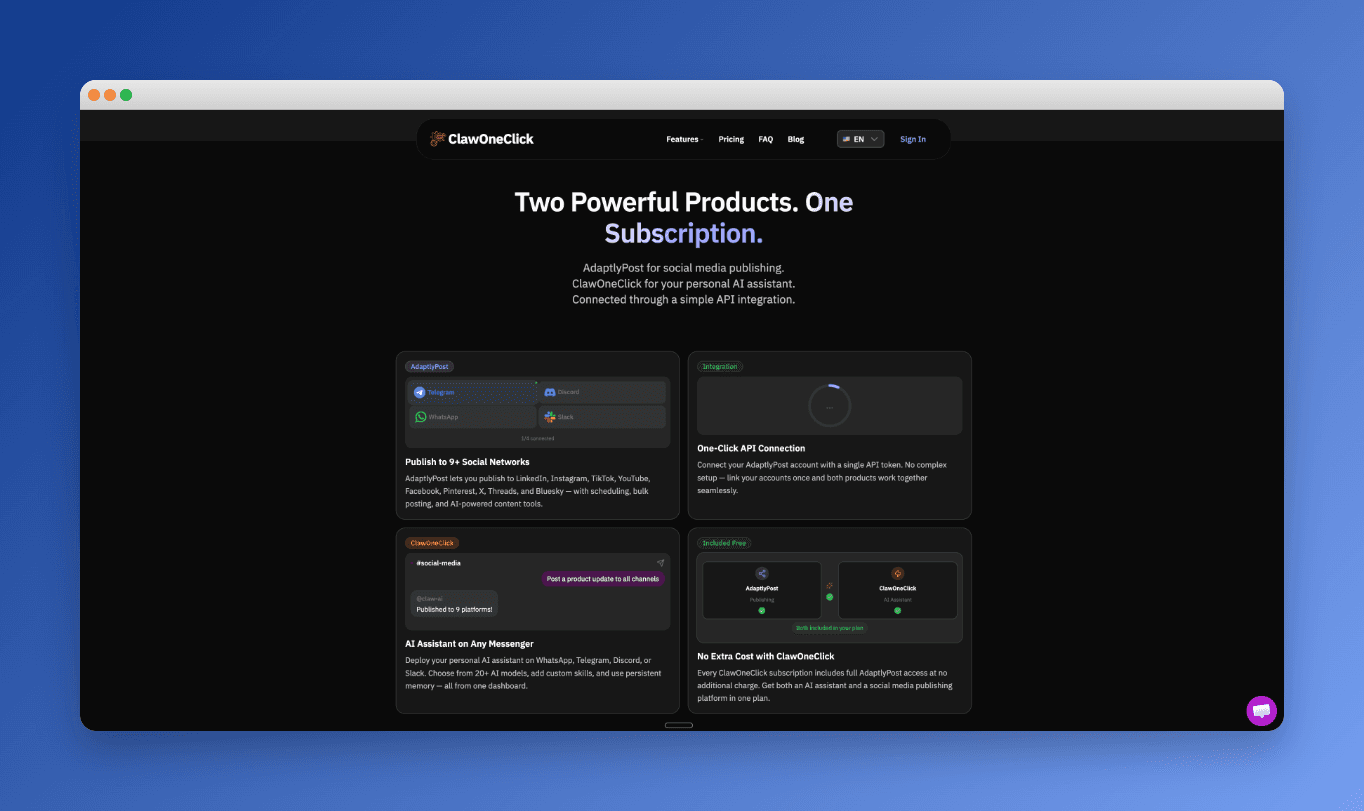Click the send arrow icon in the chat mockup
The image size is (1364, 811).
click(x=660, y=562)
